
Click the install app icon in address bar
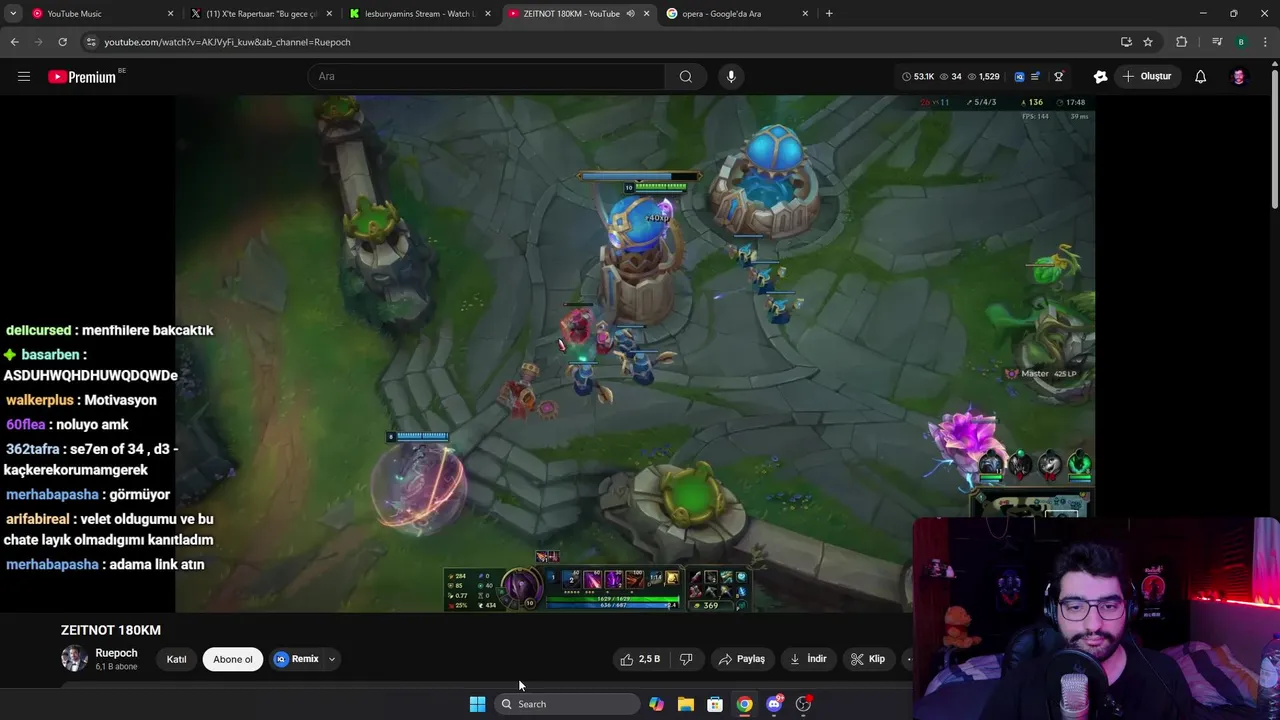pyautogui.click(x=1126, y=42)
